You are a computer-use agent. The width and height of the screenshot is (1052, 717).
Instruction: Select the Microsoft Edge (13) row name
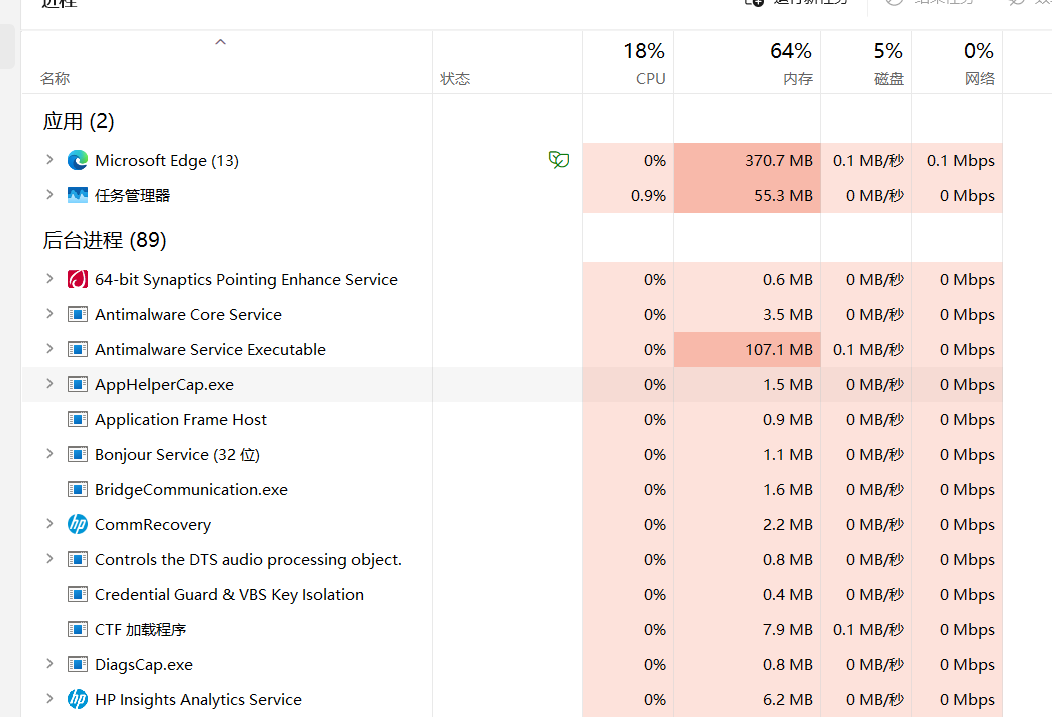(167, 160)
